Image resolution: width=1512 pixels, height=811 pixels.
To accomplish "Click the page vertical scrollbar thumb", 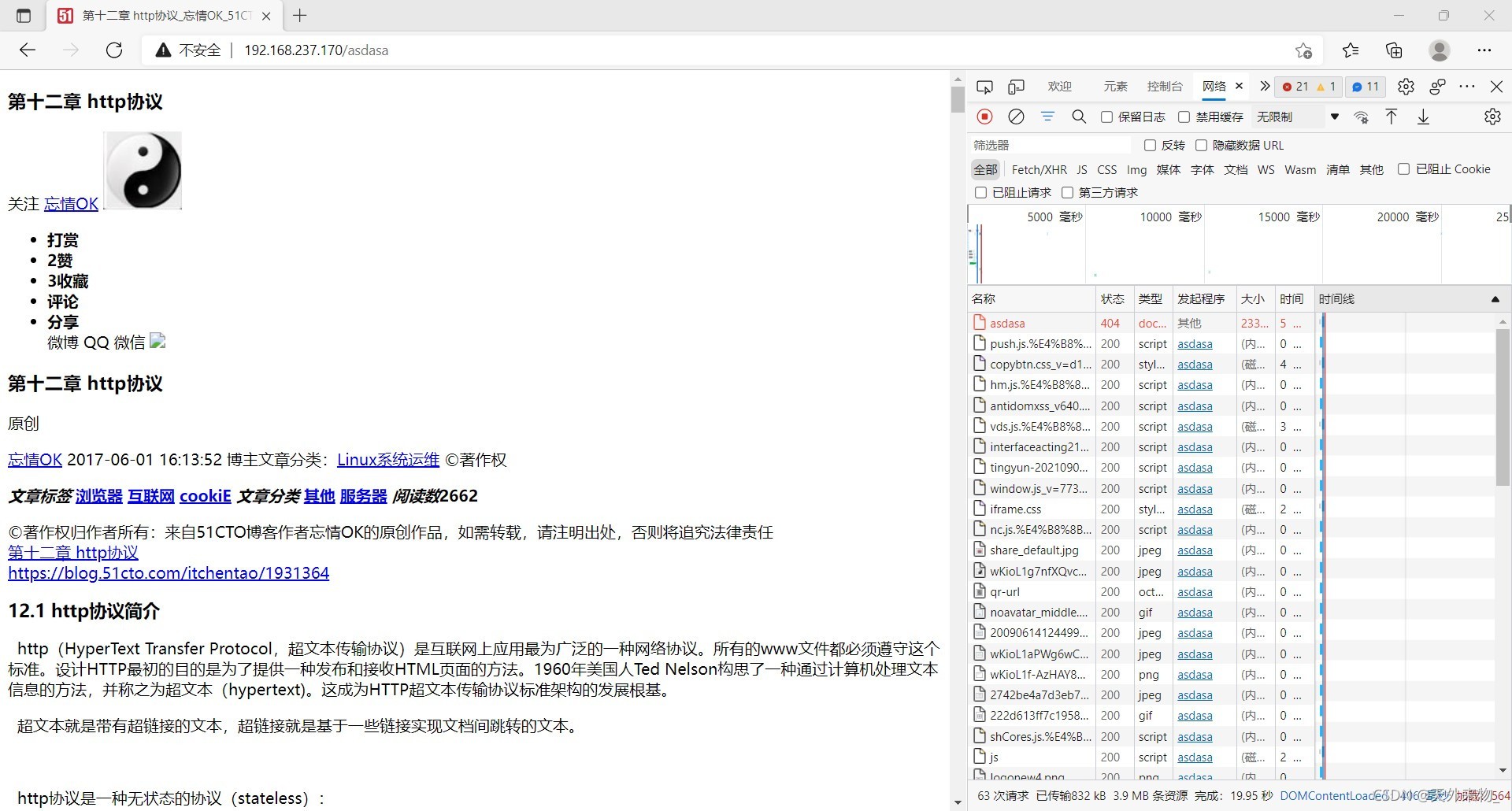I will 958,100.
